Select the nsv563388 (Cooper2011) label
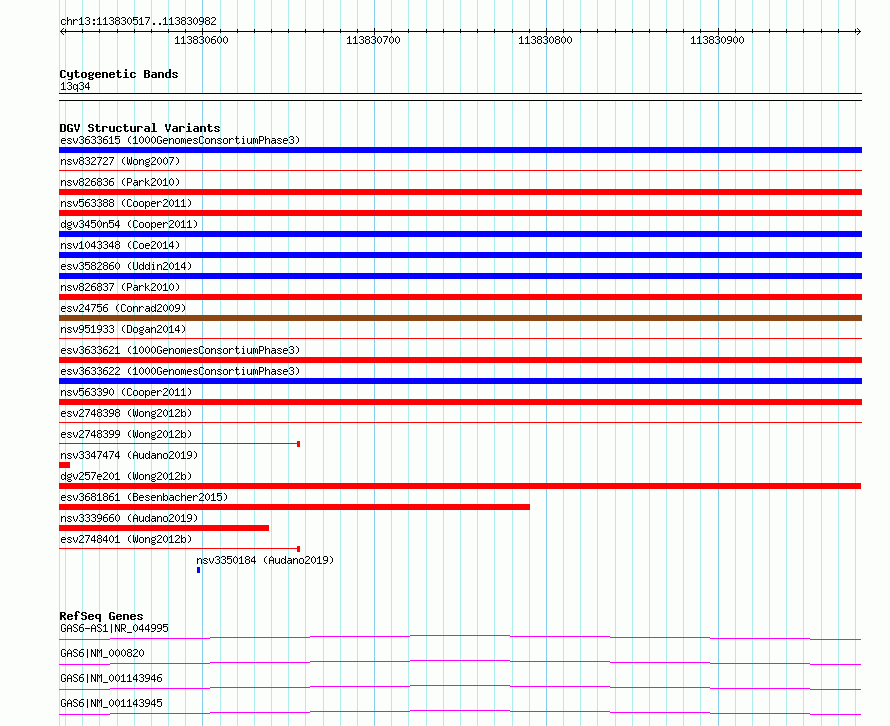 (126, 203)
